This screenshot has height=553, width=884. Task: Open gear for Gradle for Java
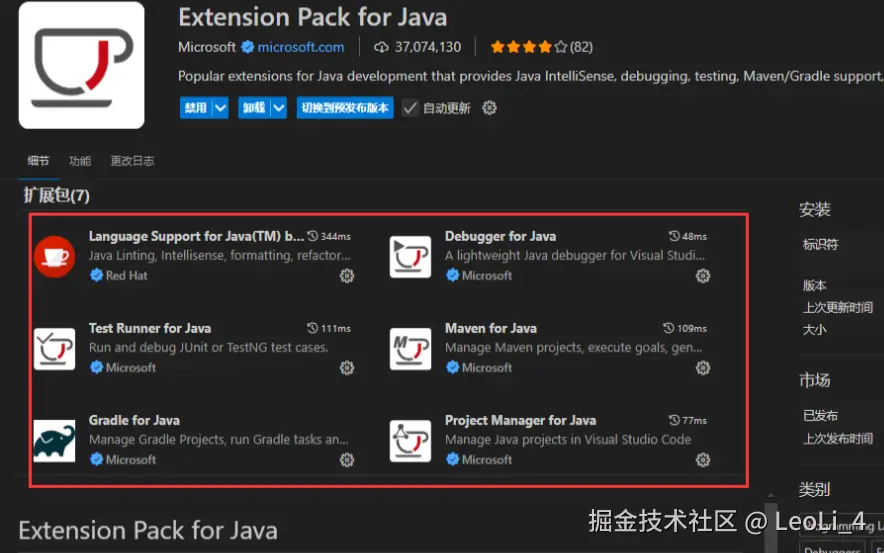(347, 460)
